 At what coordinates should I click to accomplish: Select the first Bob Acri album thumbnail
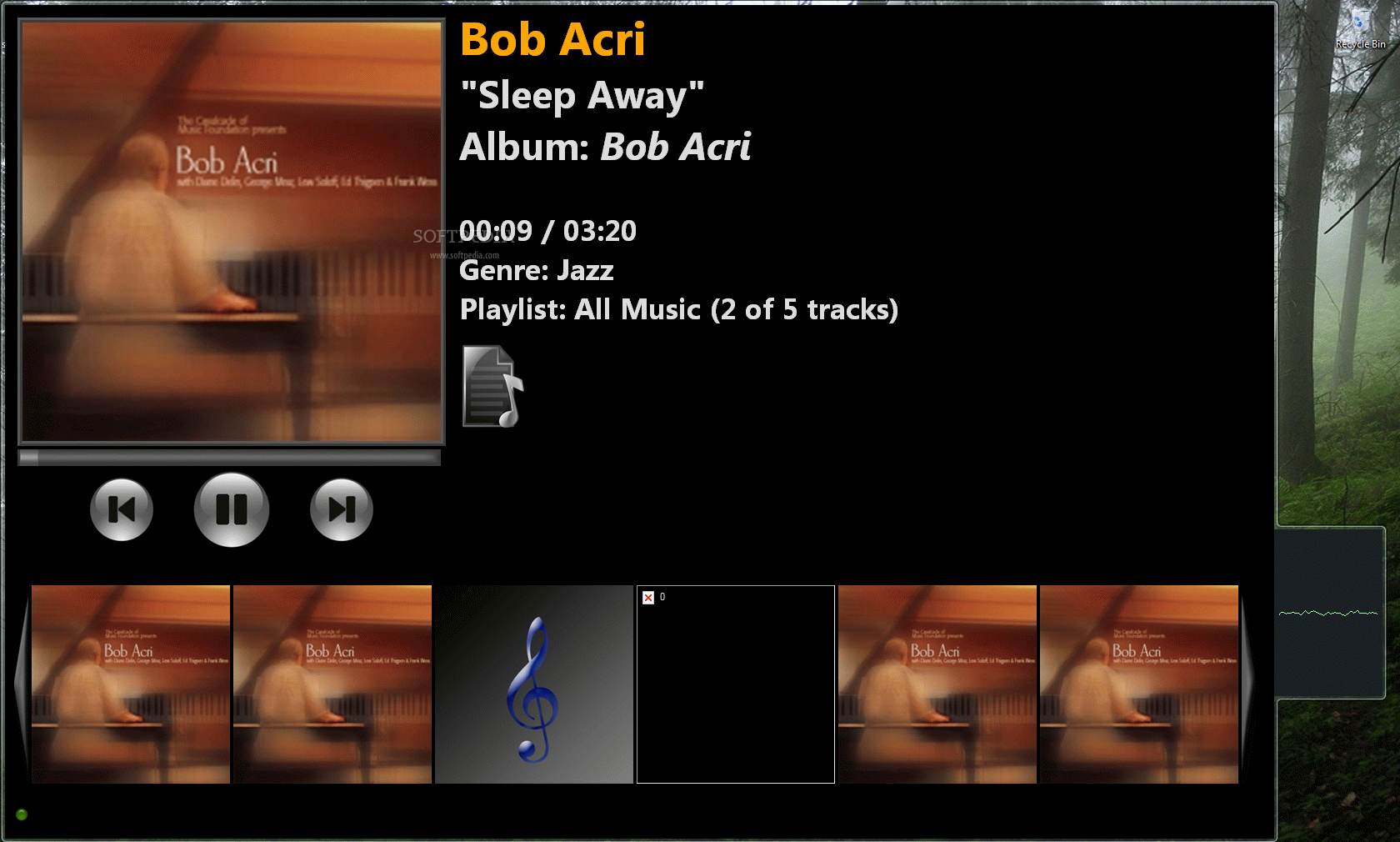click(131, 684)
